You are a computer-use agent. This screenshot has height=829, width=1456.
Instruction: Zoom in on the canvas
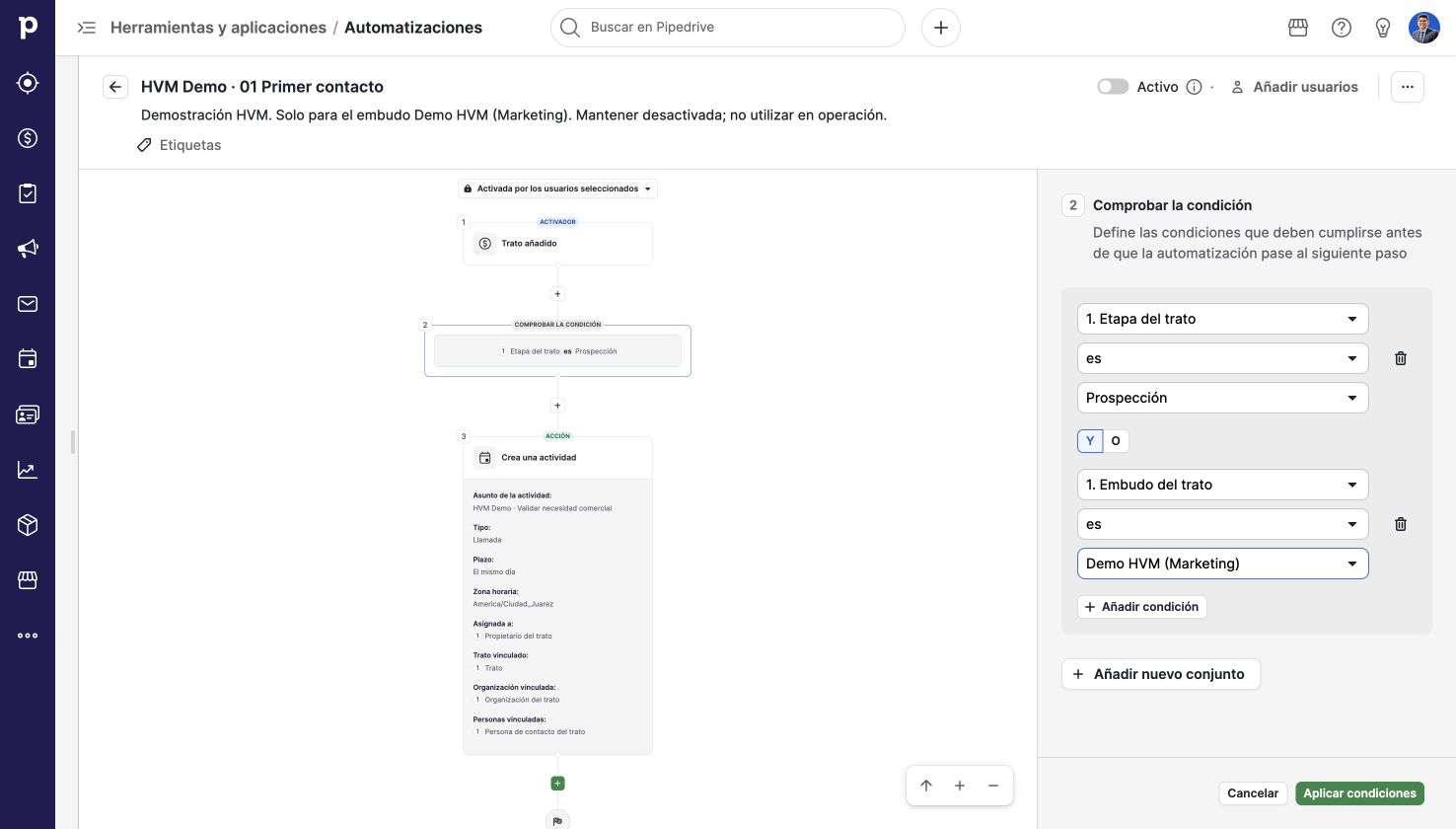pyautogui.click(x=960, y=786)
